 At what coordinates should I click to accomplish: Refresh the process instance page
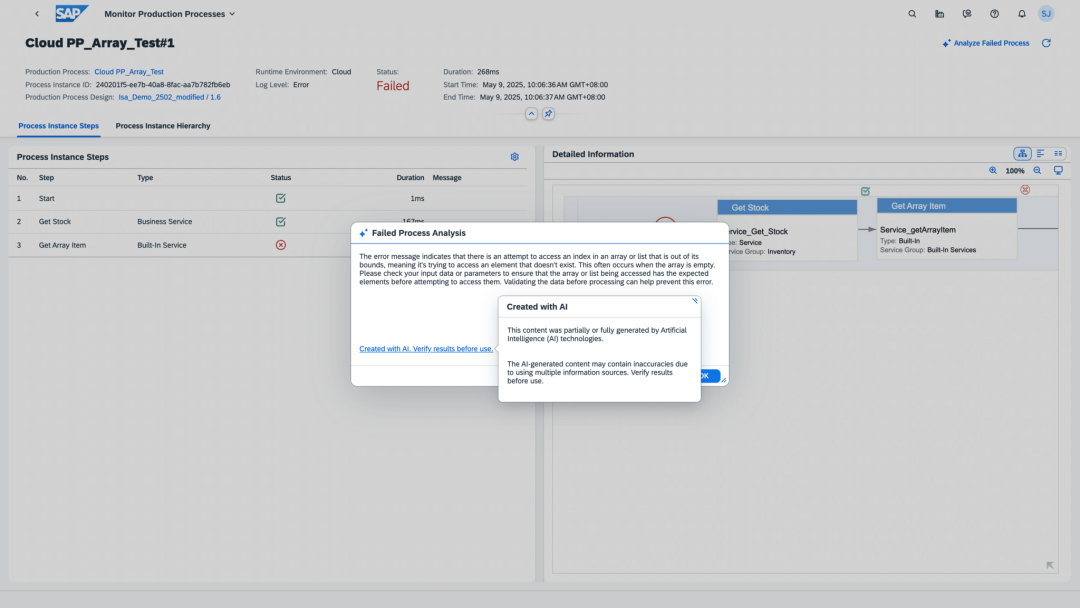coord(1046,43)
